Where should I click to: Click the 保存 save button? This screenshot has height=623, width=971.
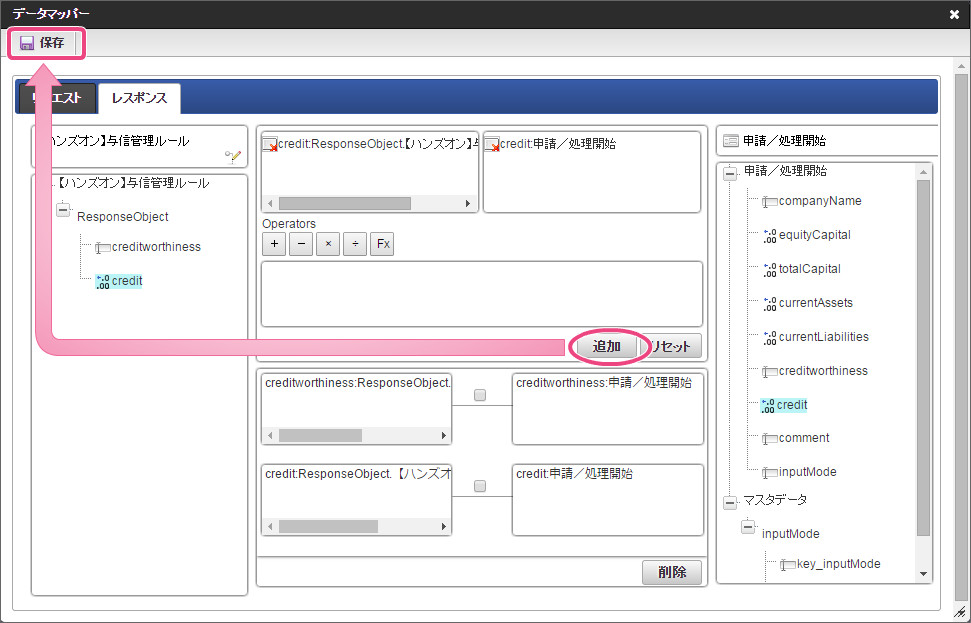point(46,43)
